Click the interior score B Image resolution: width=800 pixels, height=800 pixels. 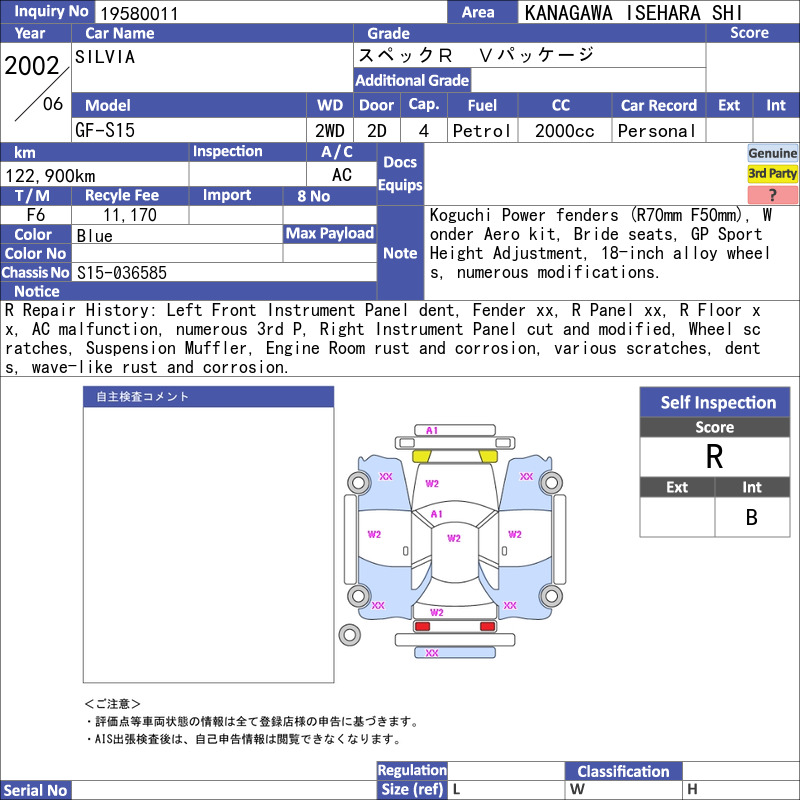(x=752, y=517)
